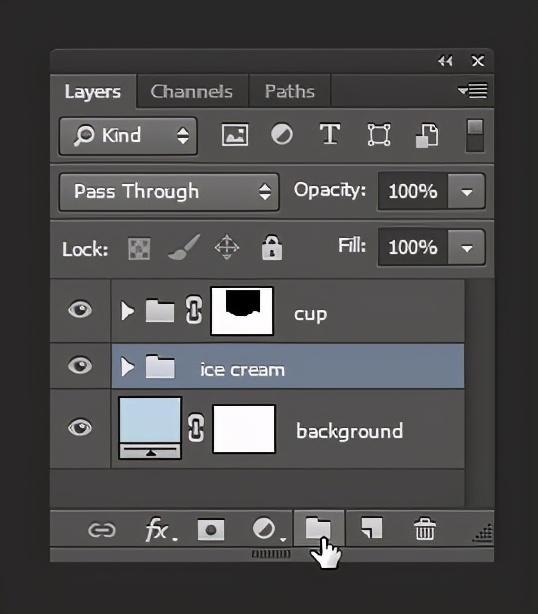Hide the cup group

[80, 310]
